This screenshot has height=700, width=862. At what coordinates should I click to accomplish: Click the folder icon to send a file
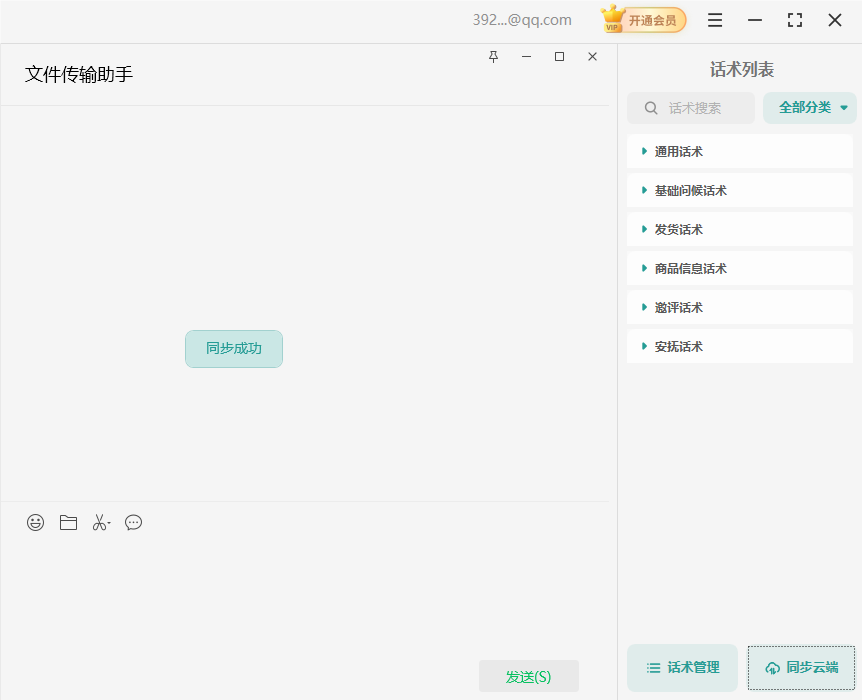[67, 522]
